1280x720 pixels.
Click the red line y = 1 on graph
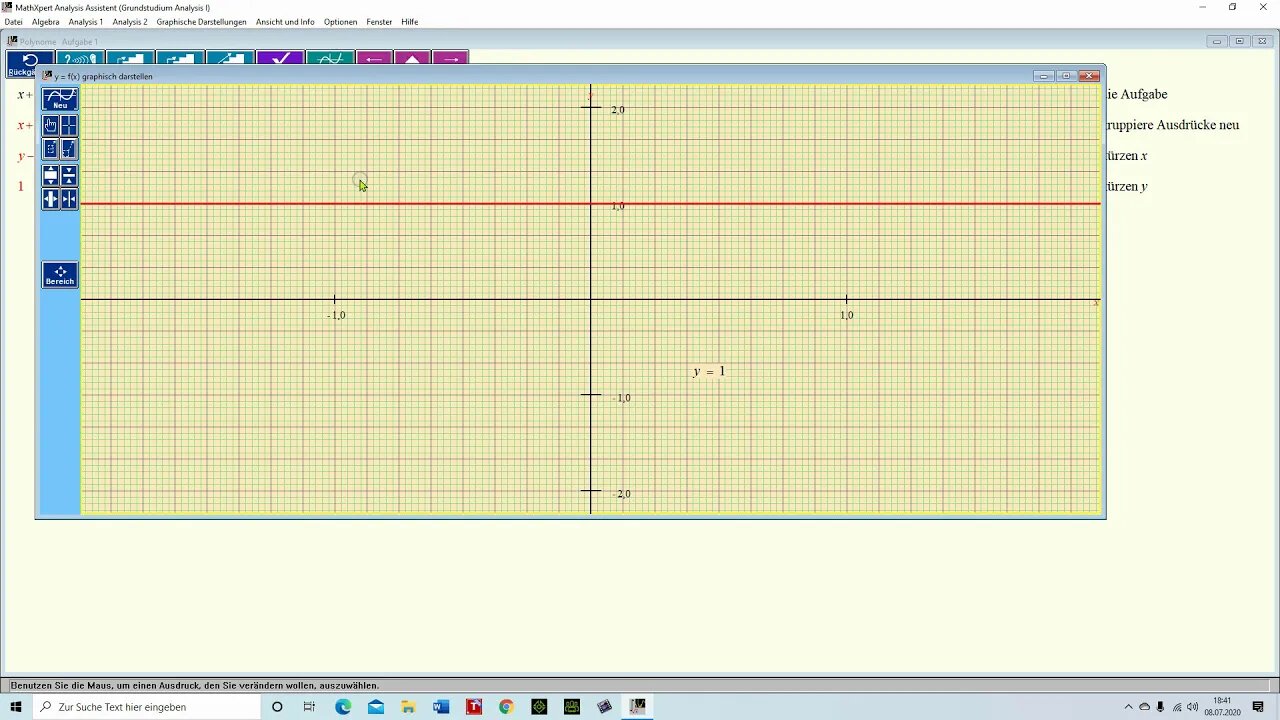(x=590, y=204)
